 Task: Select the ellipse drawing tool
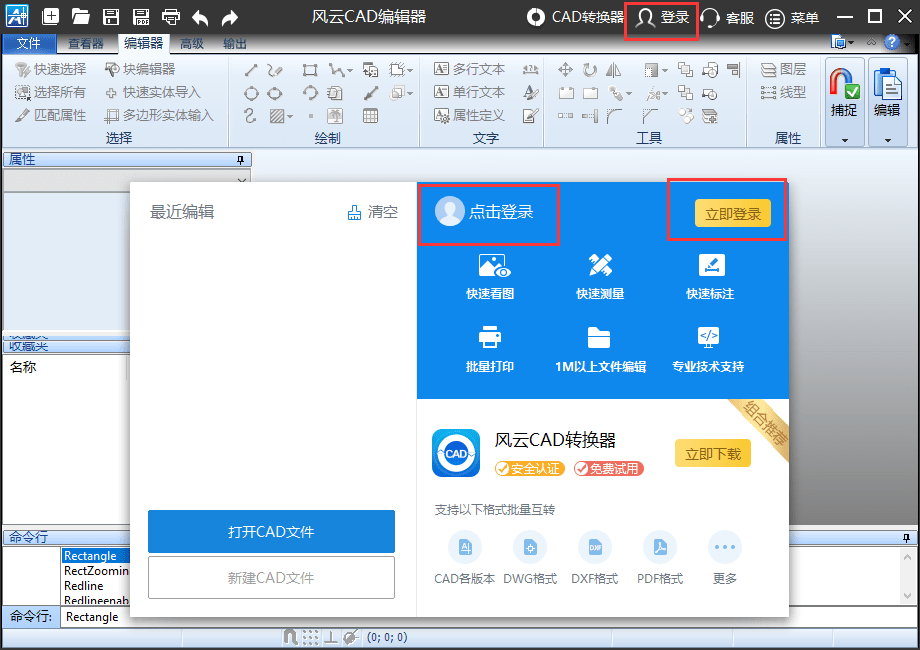coord(275,93)
